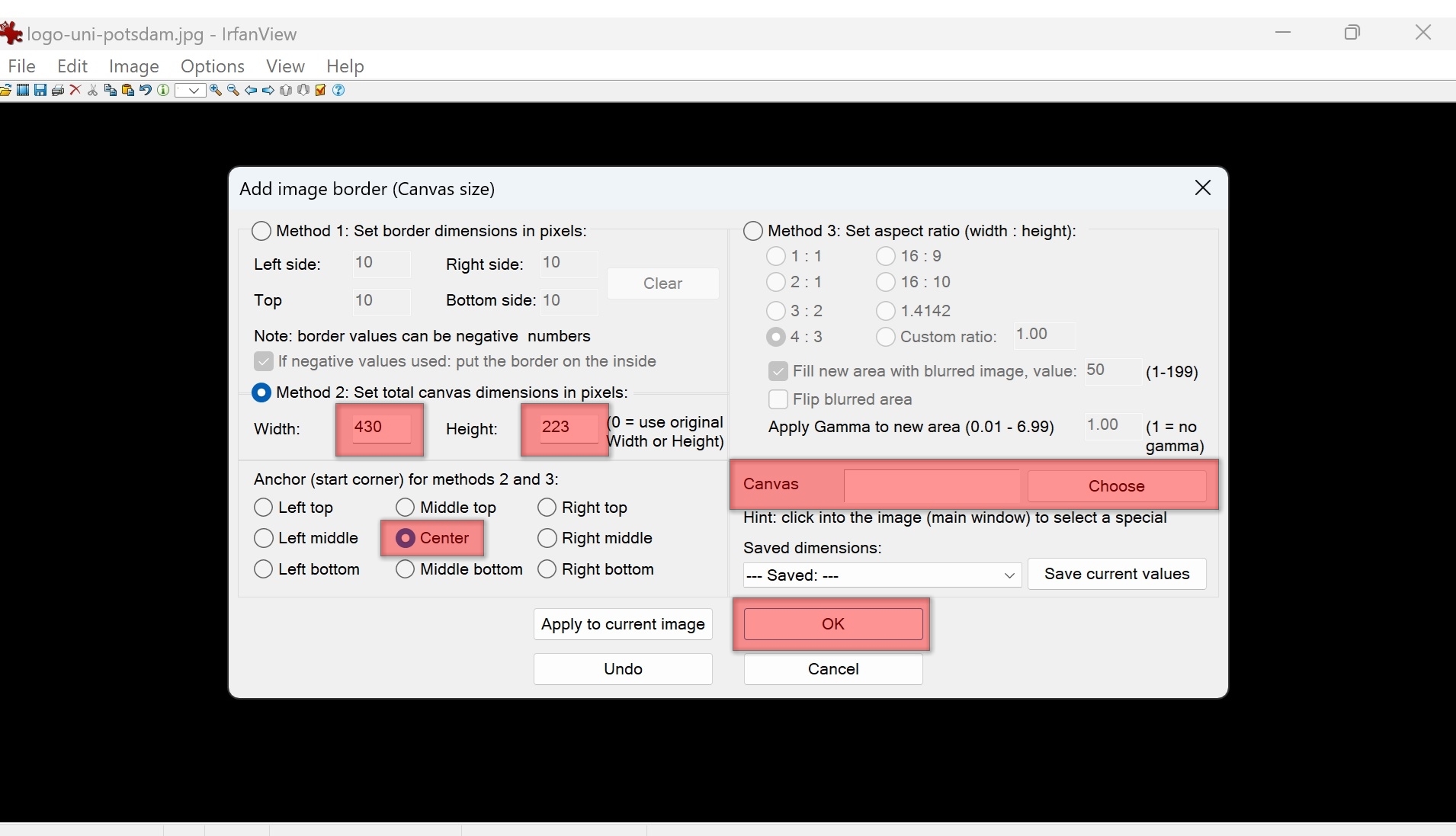Click the Apply to current image button

click(623, 624)
